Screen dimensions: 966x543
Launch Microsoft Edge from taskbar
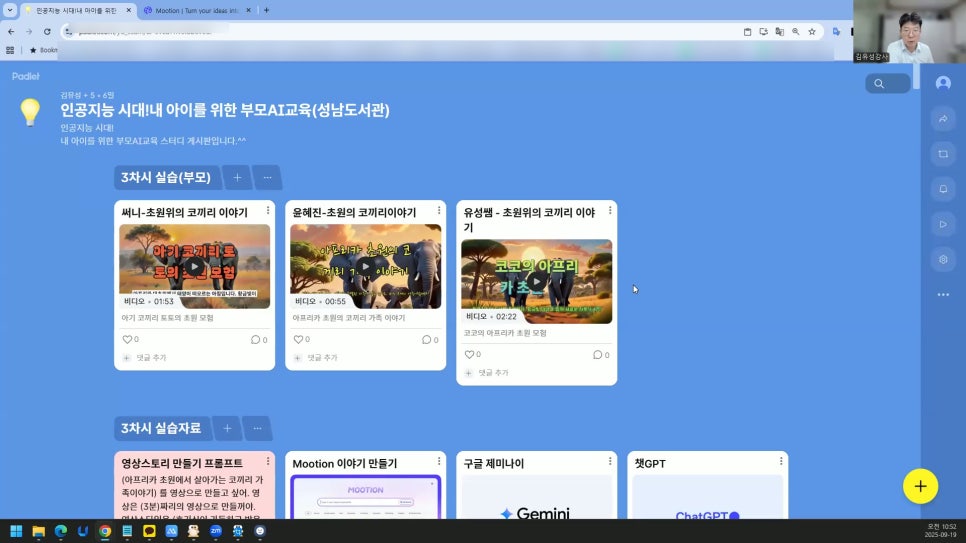click(x=61, y=531)
